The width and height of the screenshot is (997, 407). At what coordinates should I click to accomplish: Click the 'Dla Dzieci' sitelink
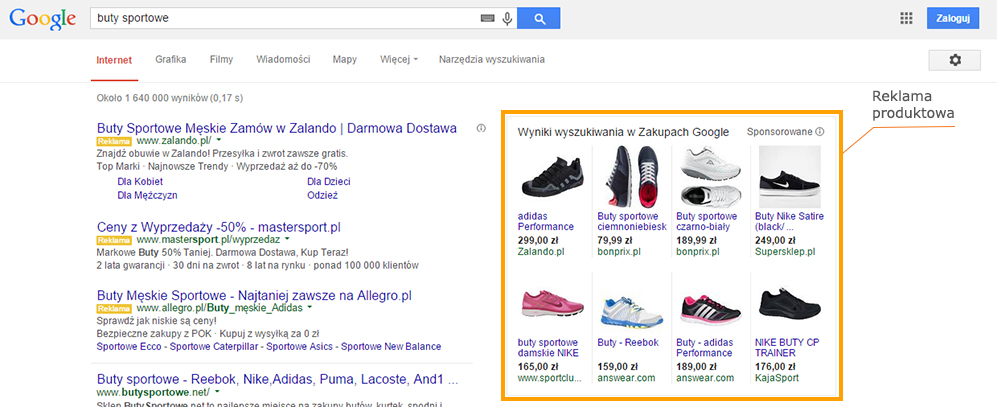tap(329, 181)
